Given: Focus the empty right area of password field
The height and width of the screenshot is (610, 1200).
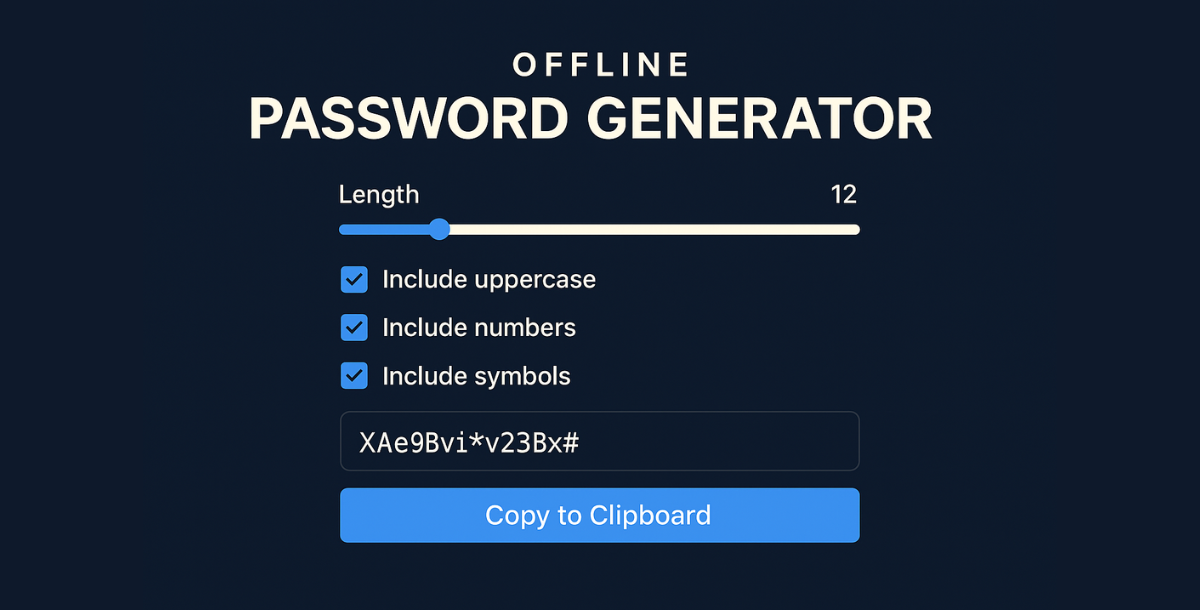Looking at the screenshot, I should click(740, 441).
